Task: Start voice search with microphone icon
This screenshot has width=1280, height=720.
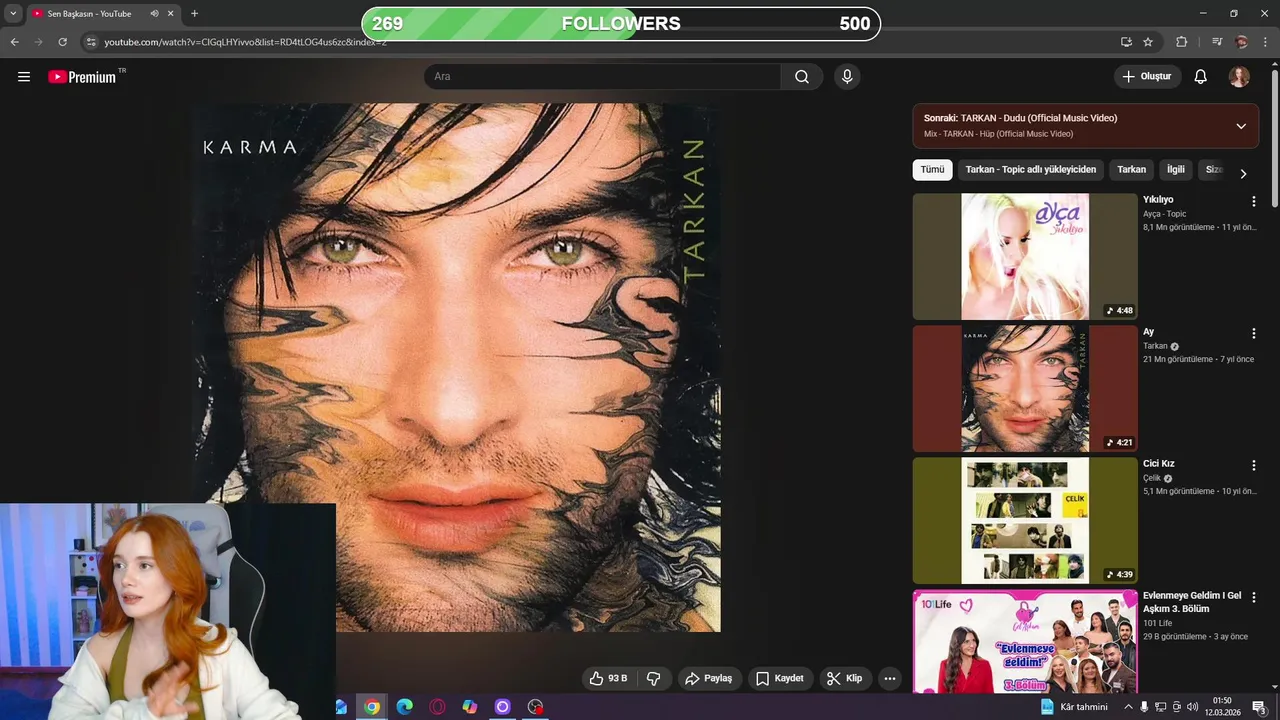Action: (x=847, y=77)
